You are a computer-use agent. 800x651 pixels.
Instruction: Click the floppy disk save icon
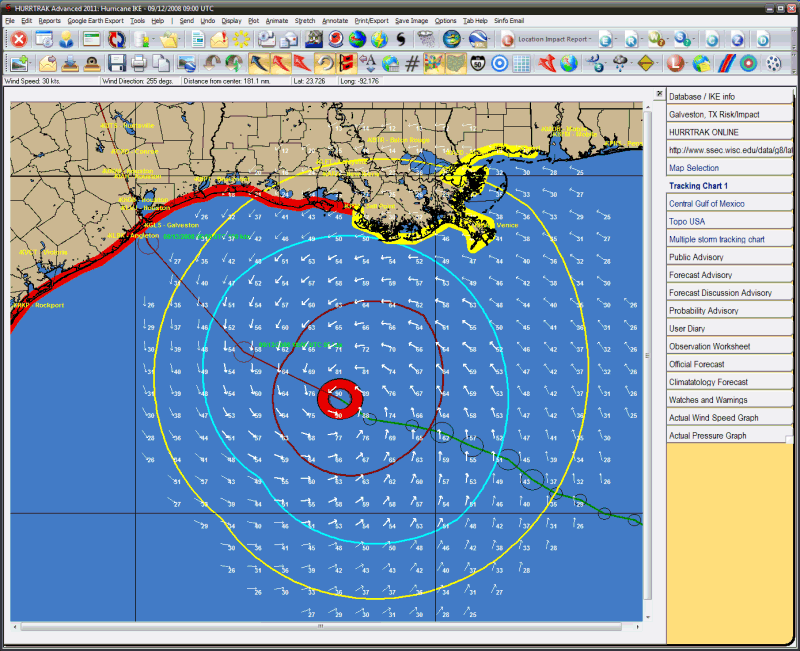pos(116,64)
